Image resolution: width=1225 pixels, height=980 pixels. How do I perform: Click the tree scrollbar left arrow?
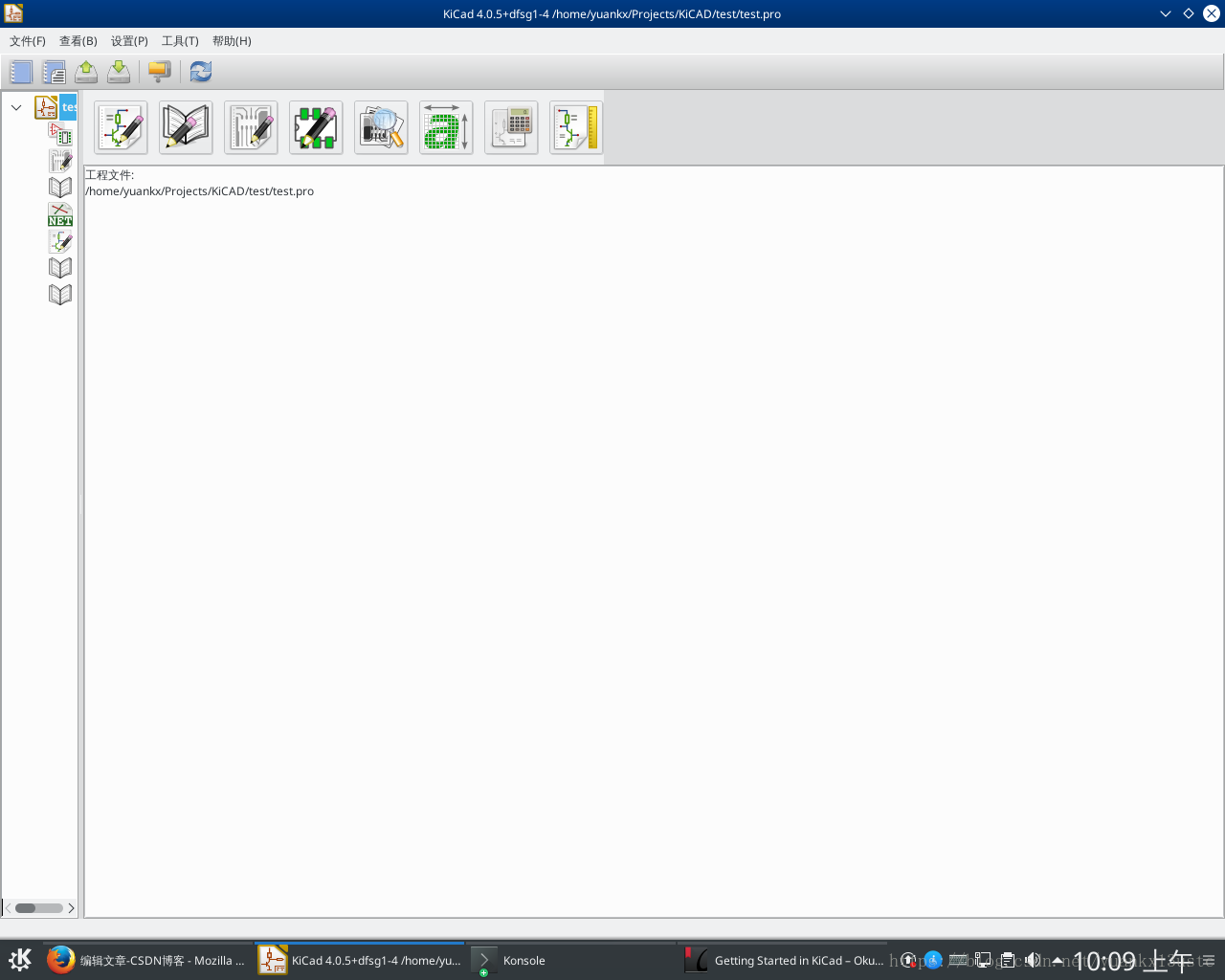[x=9, y=908]
